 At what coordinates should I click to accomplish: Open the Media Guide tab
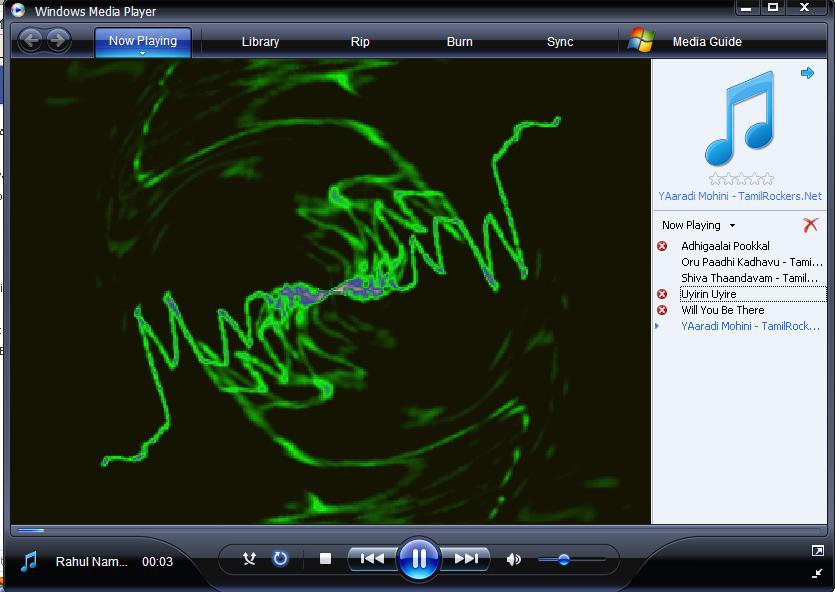tap(707, 42)
